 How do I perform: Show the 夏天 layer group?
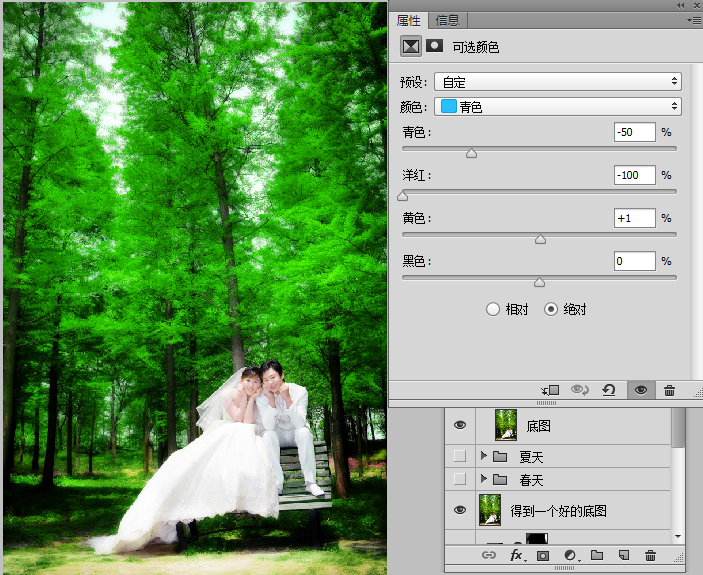[x=460, y=456]
